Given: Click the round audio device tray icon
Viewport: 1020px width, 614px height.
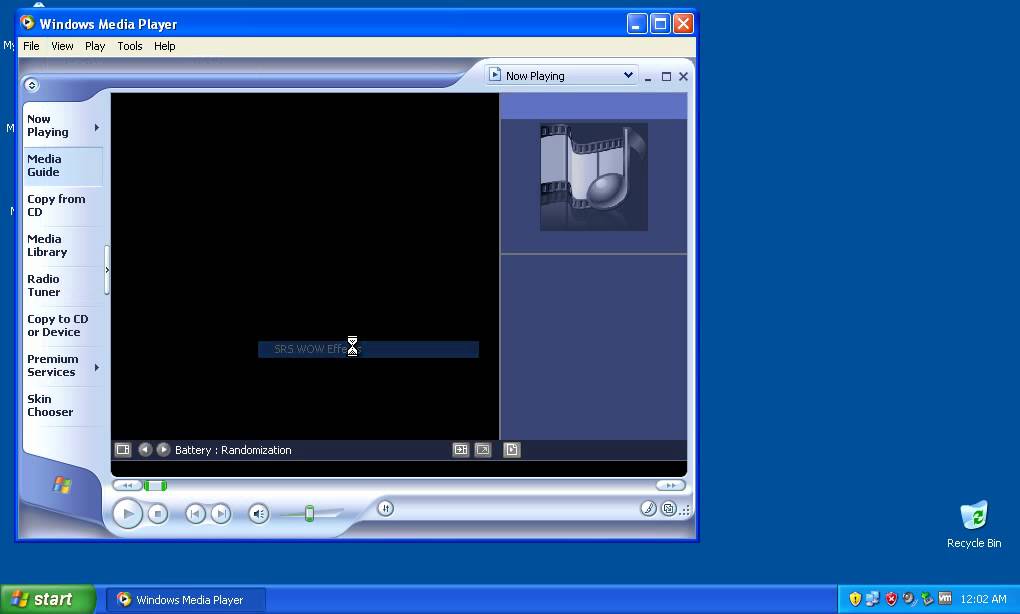Looking at the screenshot, I should click(909, 598).
